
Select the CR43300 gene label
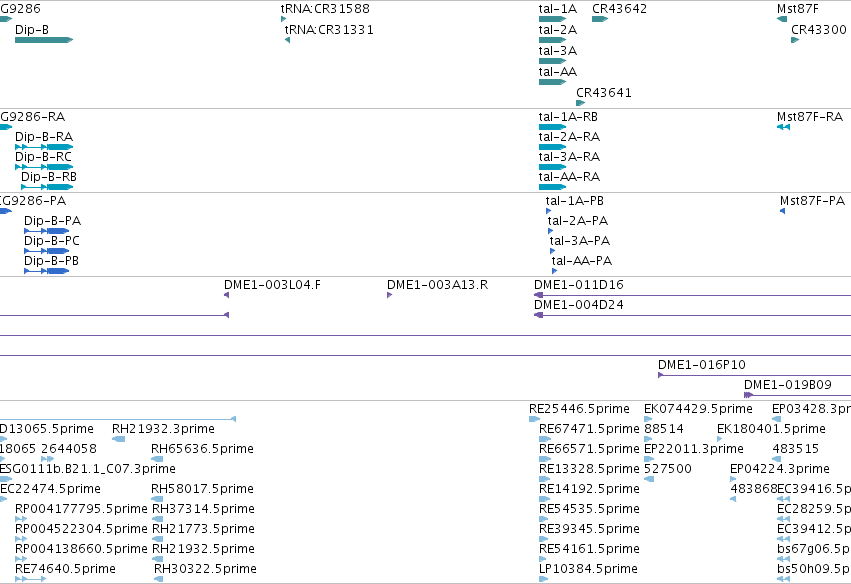[819, 30]
